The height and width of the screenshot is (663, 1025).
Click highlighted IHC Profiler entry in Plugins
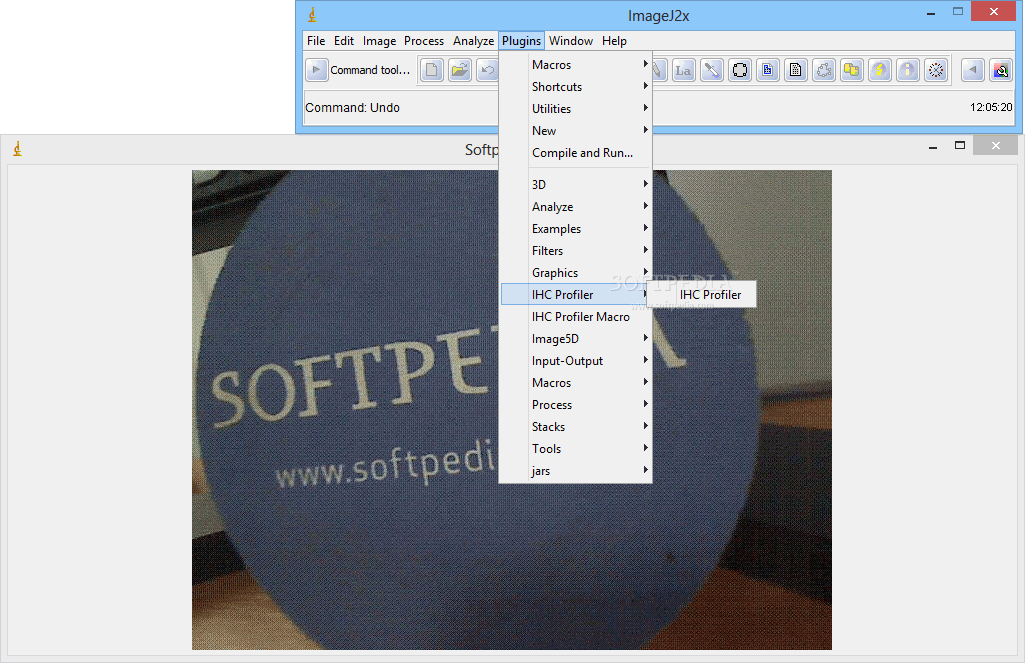576,295
